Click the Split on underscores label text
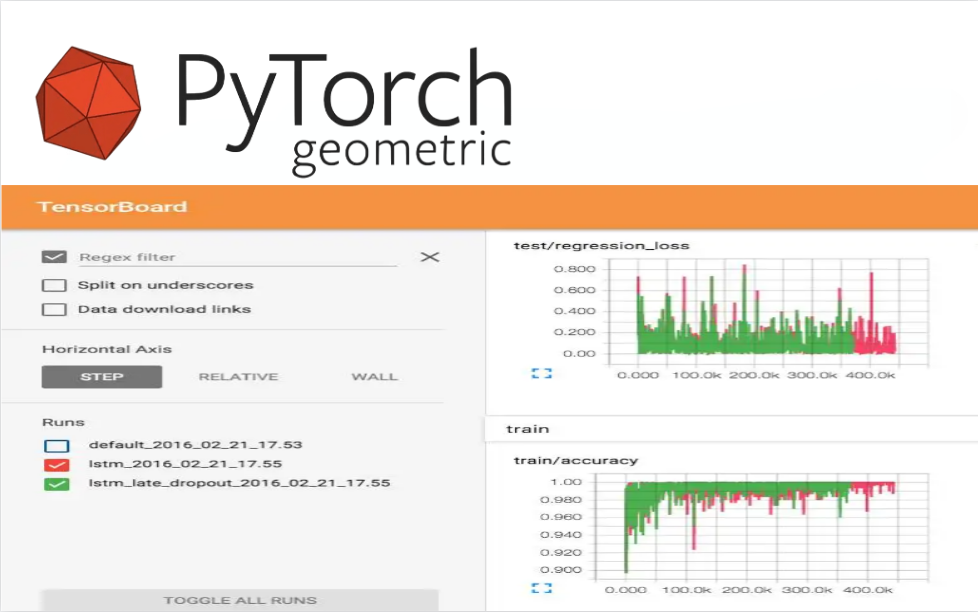The image size is (978, 612). (165, 285)
